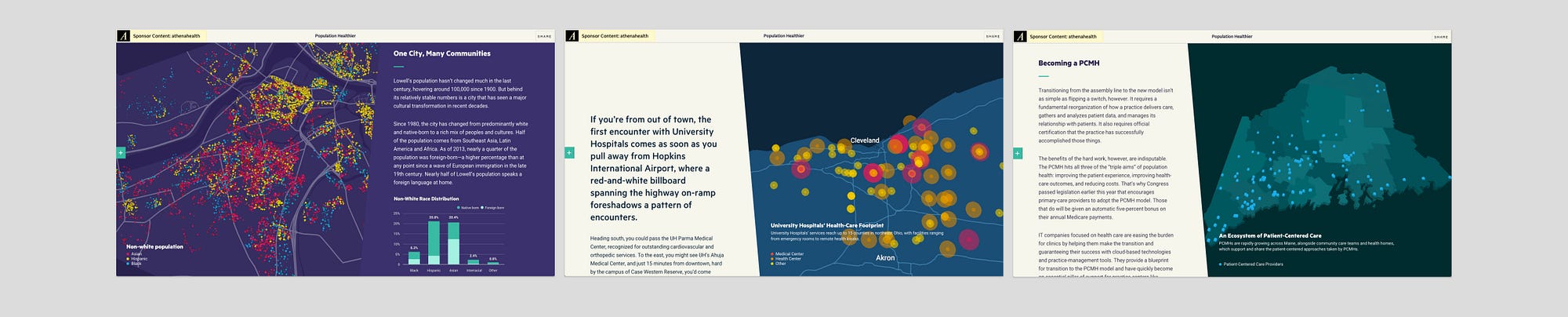Click the Medical Center legend entry
The image size is (1568, 317).
coord(787,254)
